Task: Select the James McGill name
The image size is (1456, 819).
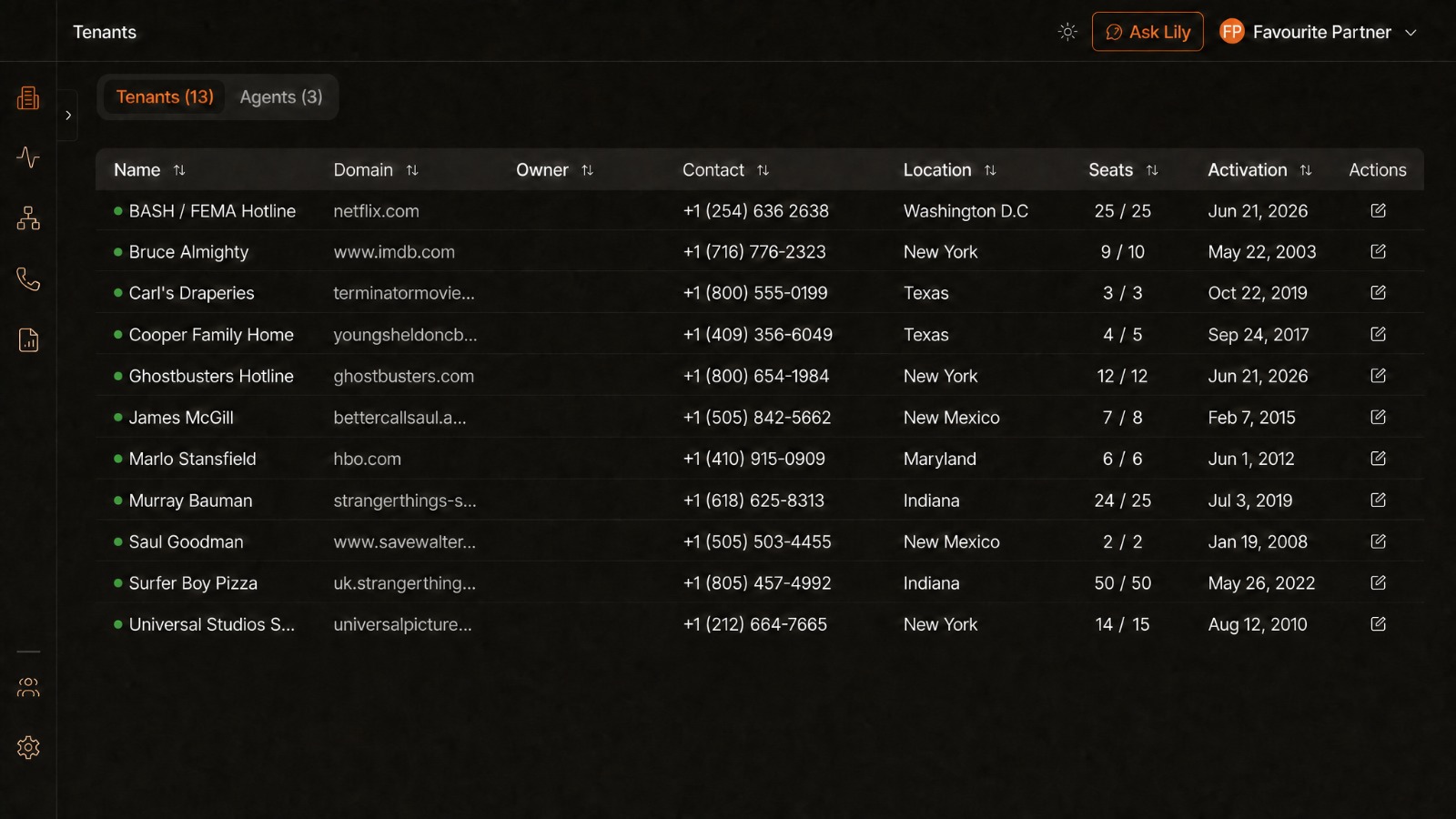Action: [181, 418]
